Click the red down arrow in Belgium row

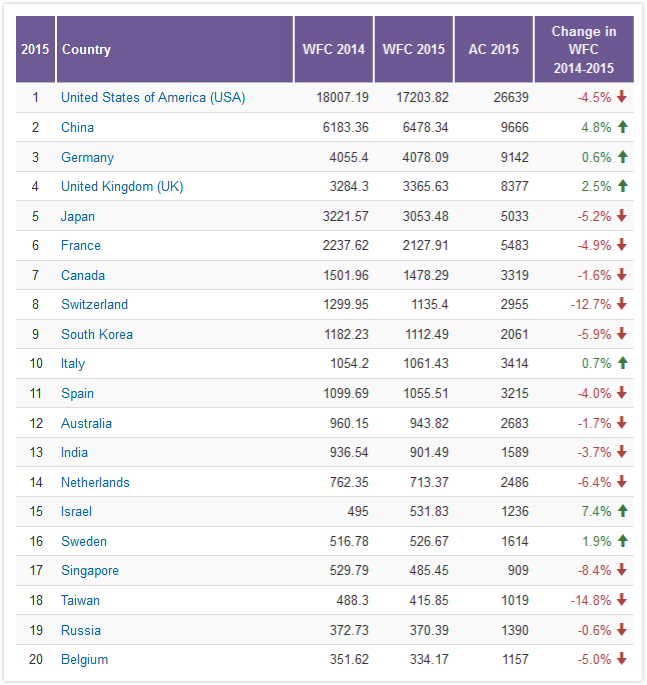(621, 659)
